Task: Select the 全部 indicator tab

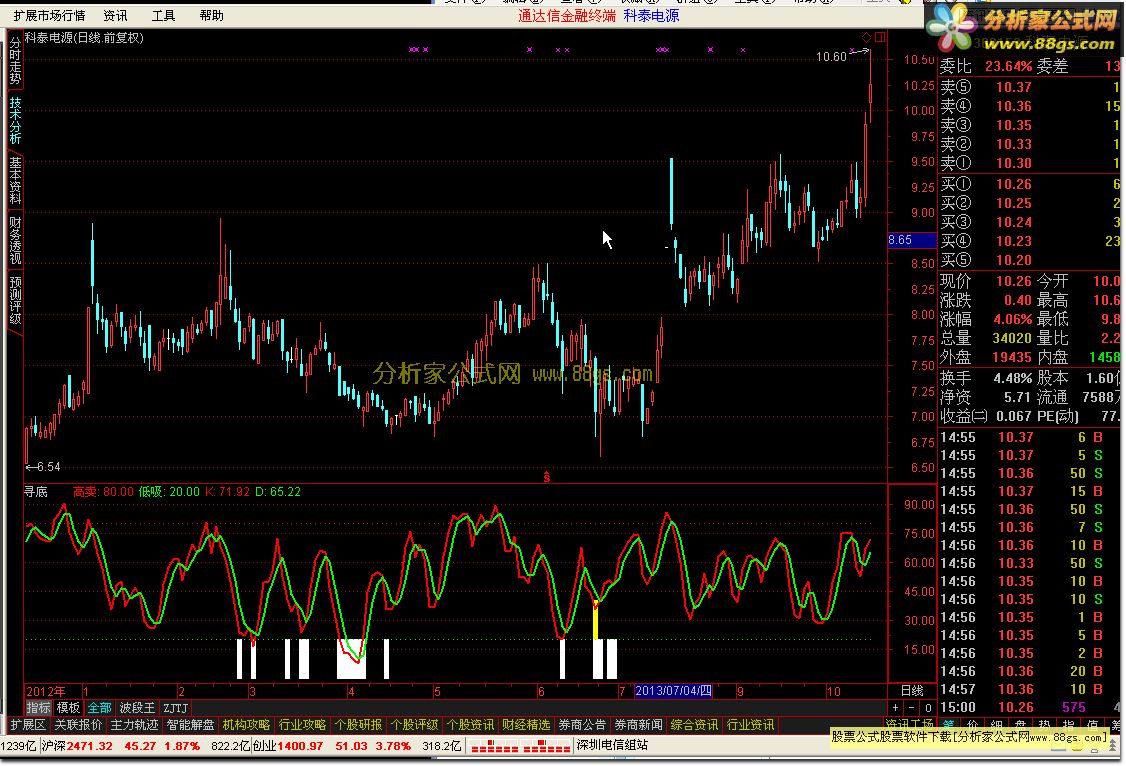Action: tap(99, 708)
